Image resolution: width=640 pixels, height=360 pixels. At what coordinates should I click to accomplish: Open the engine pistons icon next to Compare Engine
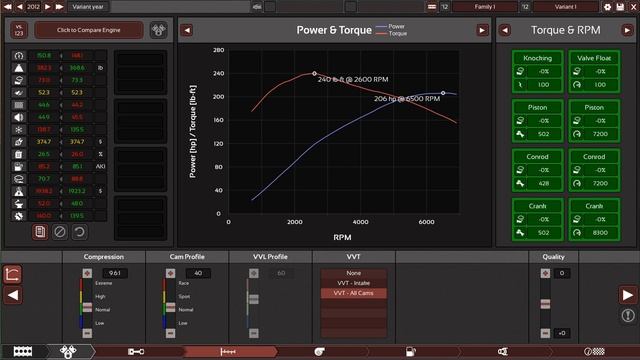pyautogui.click(x=158, y=30)
